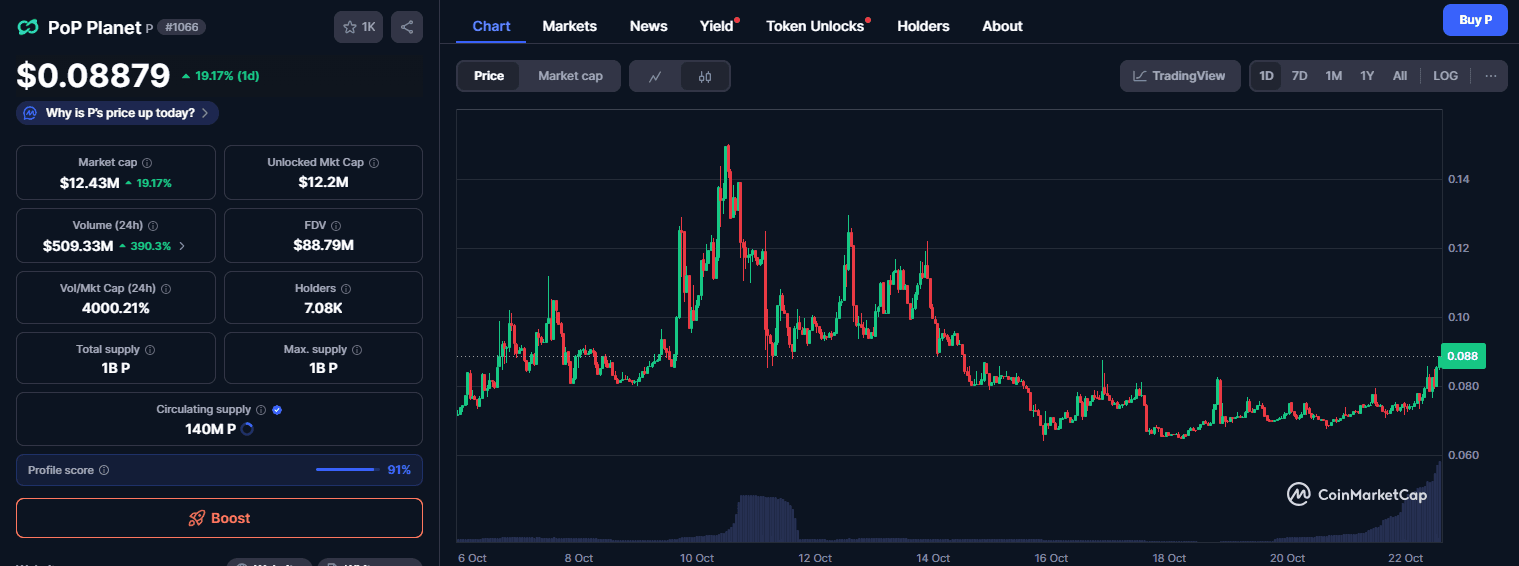1519x566 pixels.
Task: Expand Volume (24h) details chevron
Action: 181,245
